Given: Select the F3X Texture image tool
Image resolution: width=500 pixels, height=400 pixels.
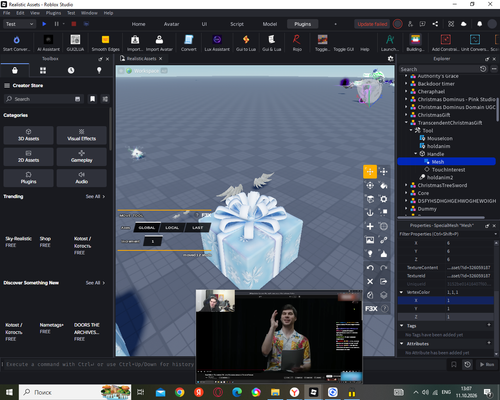Looking at the screenshot, I should coord(370,240).
